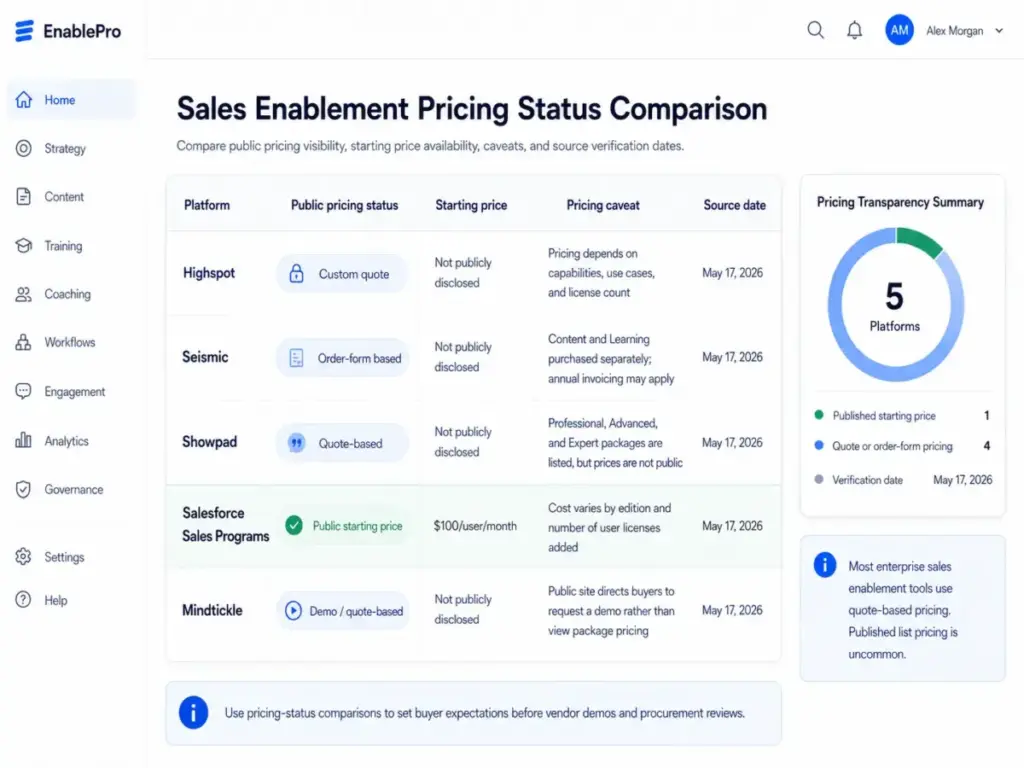The height and width of the screenshot is (768, 1024).
Task: Click the form icon in Order-form based badge
Action: [296, 358]
